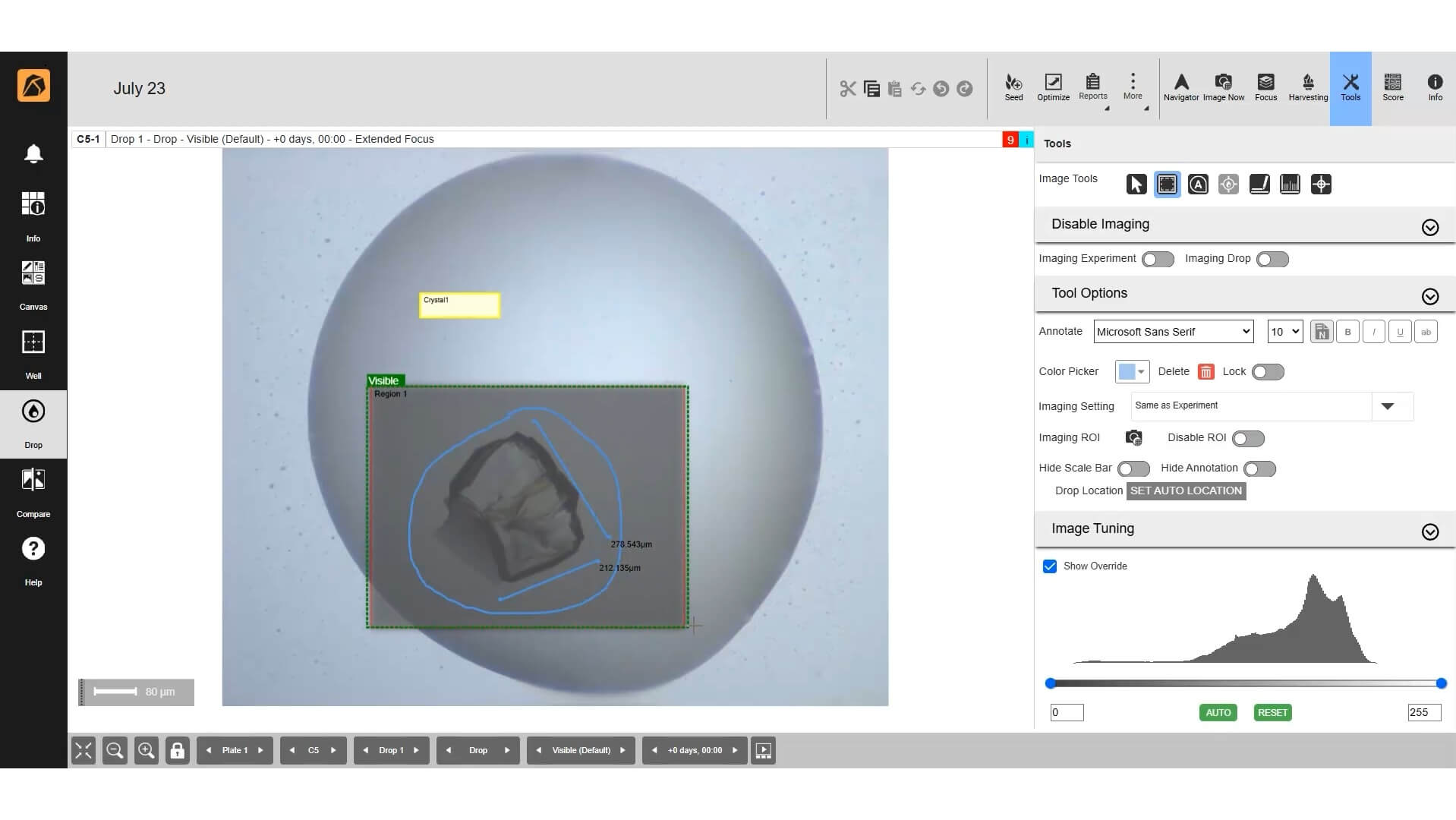
Task: Click the SET AUTO LOCATION button
Action: click(x=1186, y=491)
